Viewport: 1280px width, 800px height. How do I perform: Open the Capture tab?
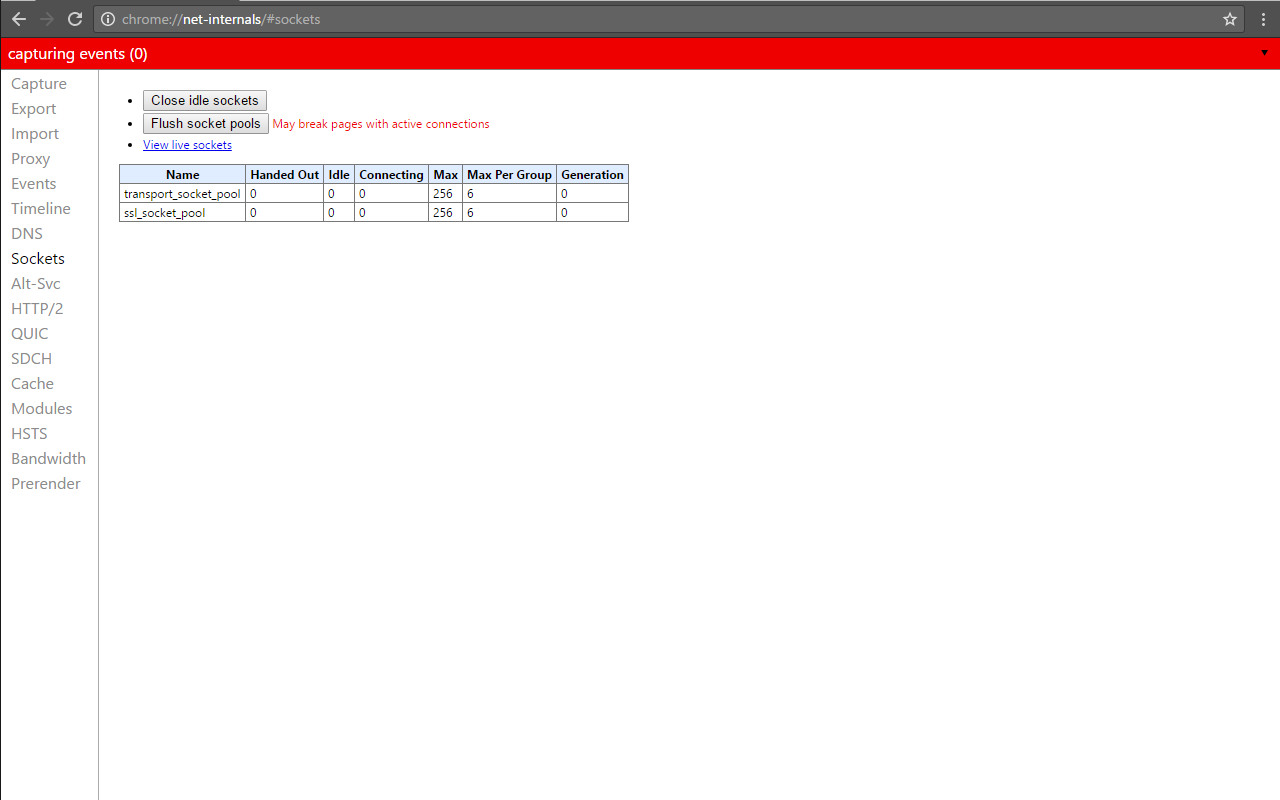[x=39, y=84]
